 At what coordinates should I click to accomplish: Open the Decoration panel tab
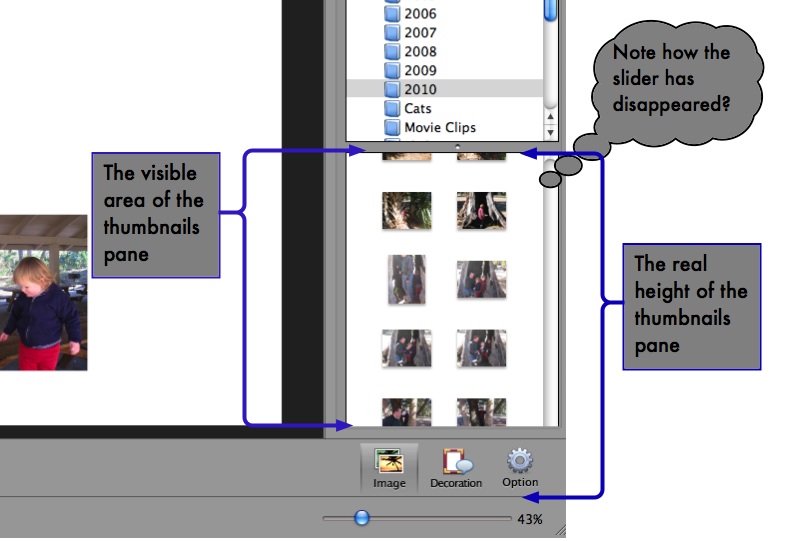pos(456,469)
